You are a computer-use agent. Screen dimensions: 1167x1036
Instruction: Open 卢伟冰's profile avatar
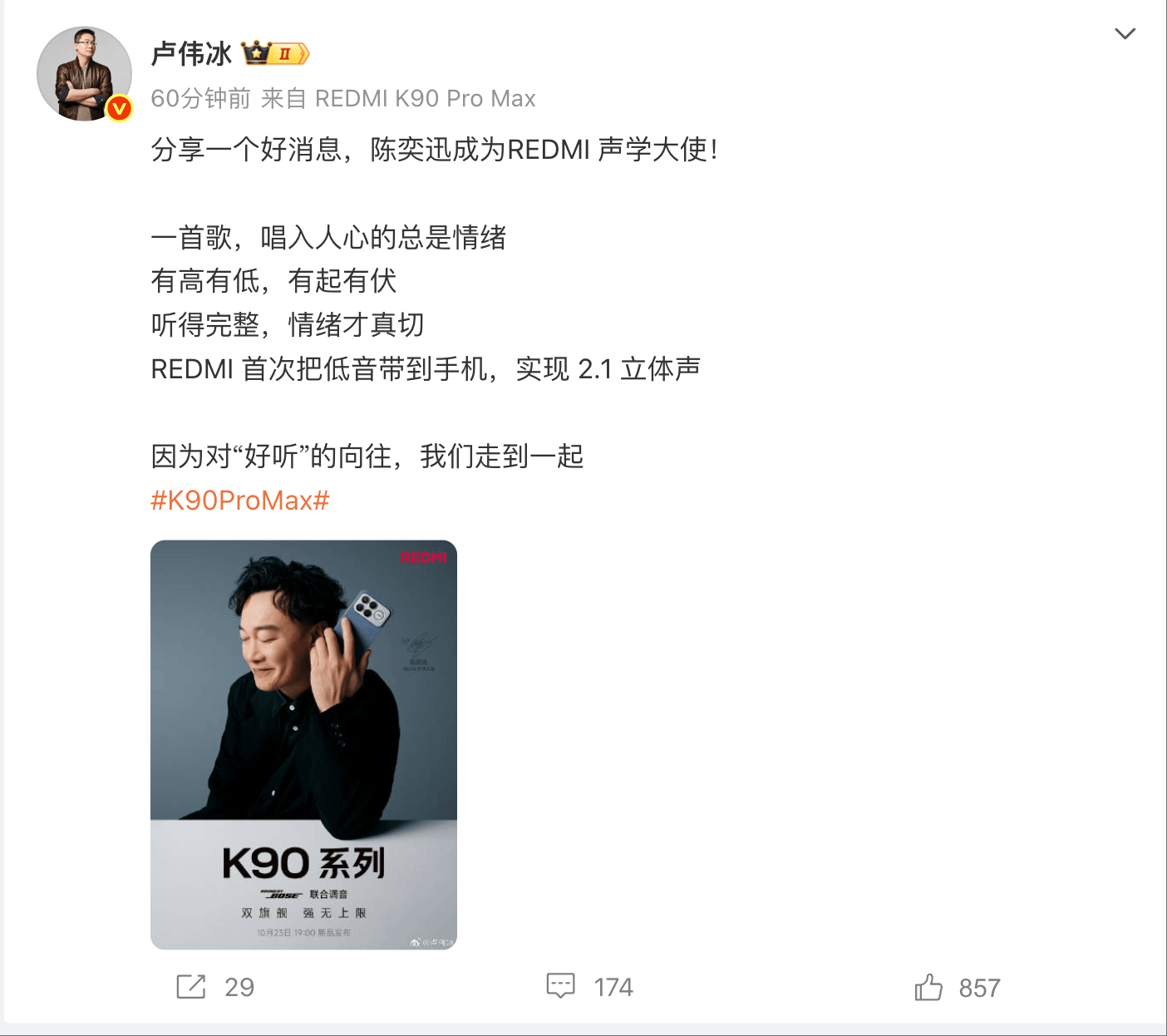point(84,73)
